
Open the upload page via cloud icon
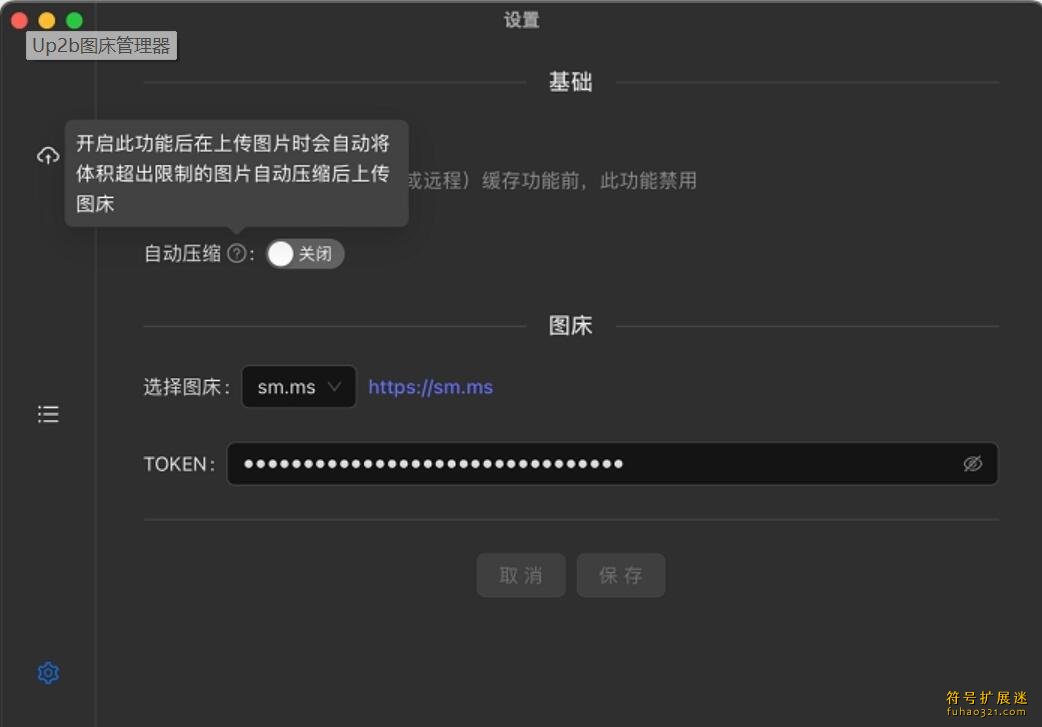point(48,156)
